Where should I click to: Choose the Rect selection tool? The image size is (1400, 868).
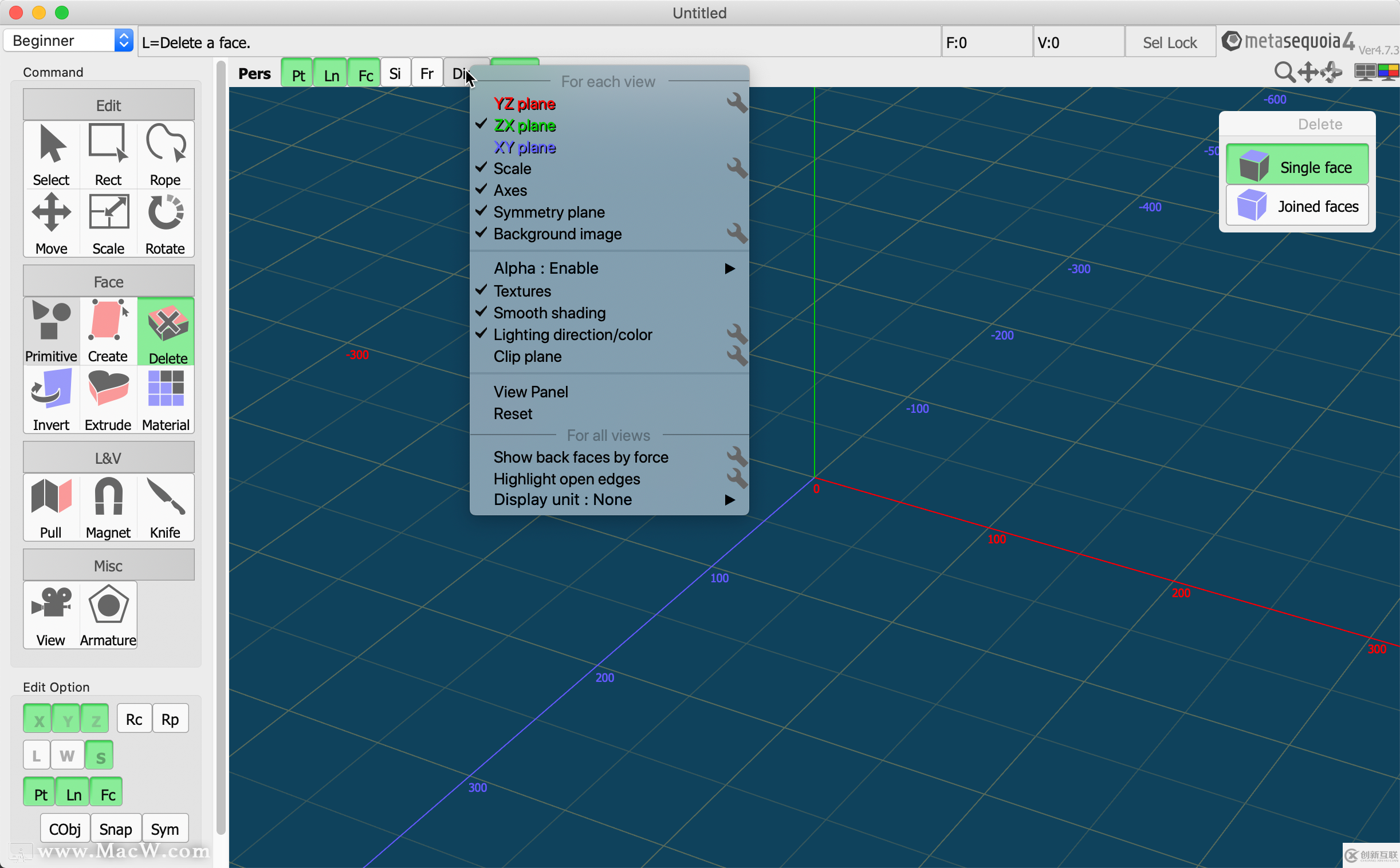click(x=108, y=155)
